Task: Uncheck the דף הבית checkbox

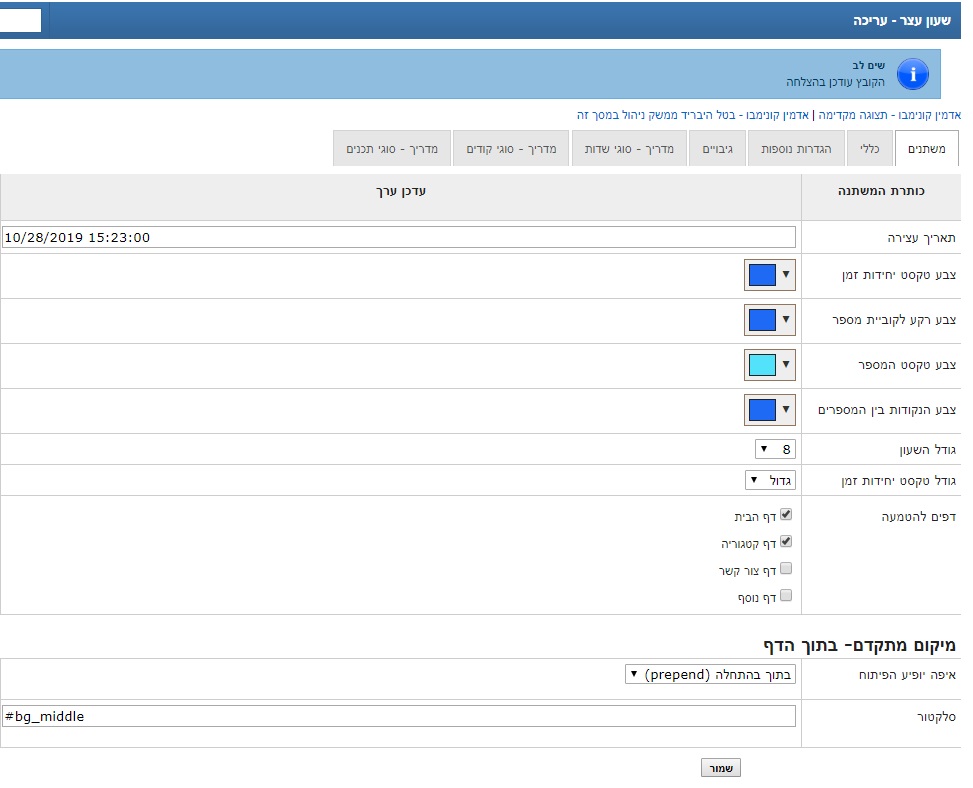Action: click(786, 514)
